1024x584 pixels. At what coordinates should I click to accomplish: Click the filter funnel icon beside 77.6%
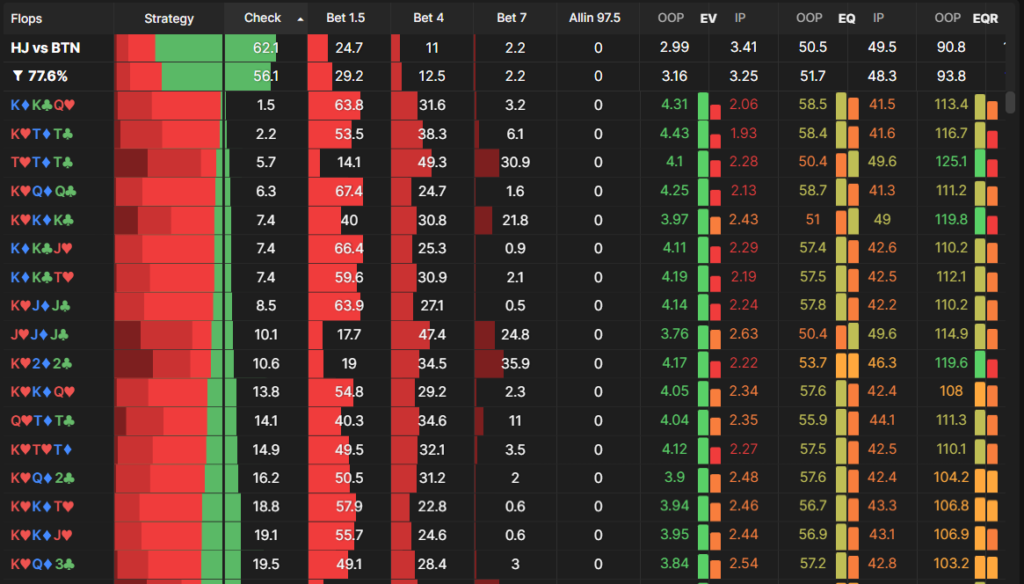tap(17, 76)
